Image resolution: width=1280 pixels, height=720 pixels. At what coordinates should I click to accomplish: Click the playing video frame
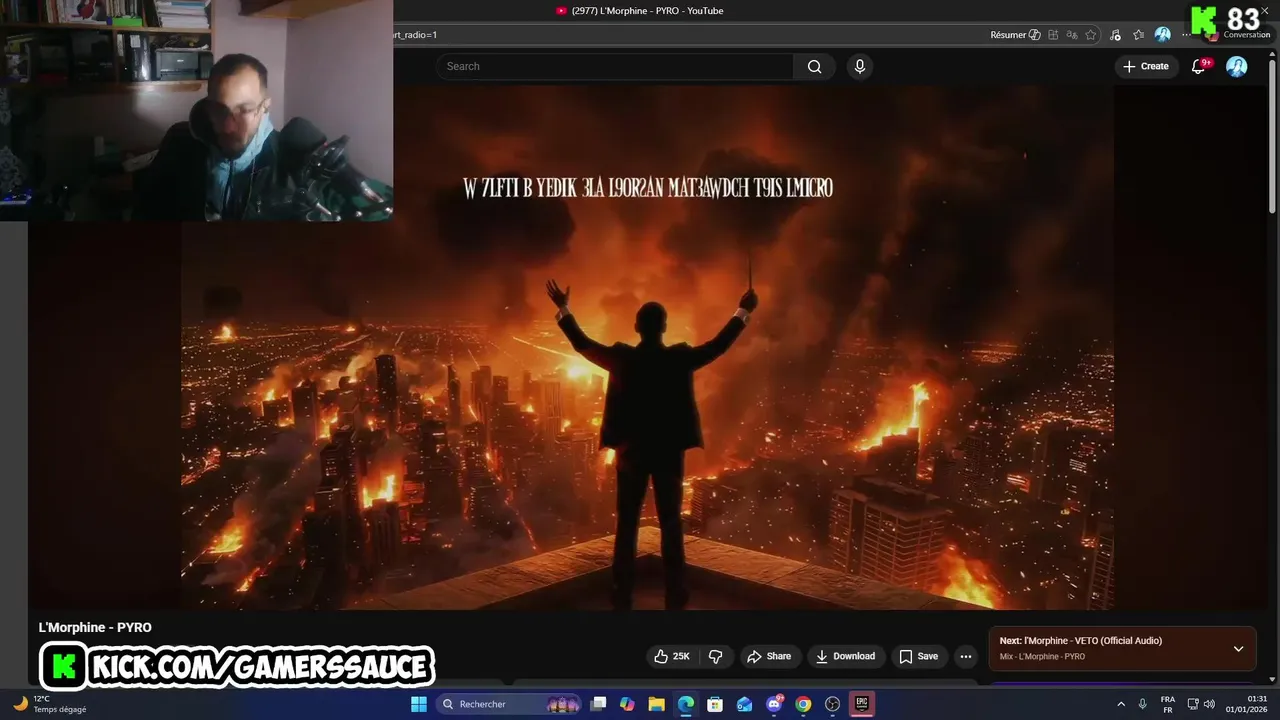647,347
